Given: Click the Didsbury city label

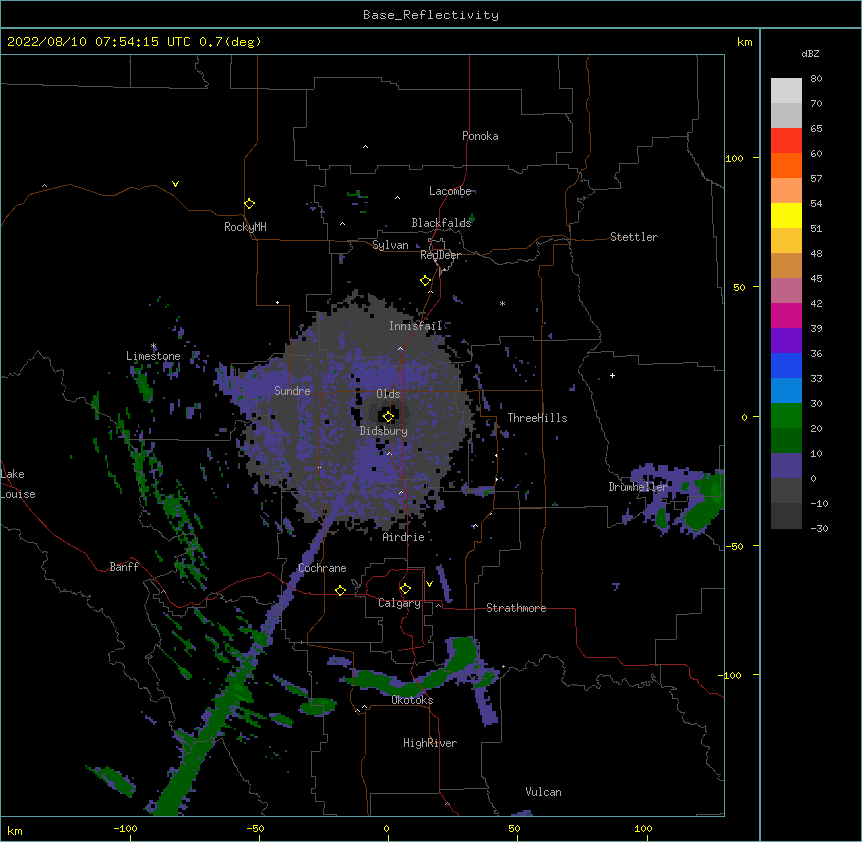Looking at the screenshot, I should (384, 431).
